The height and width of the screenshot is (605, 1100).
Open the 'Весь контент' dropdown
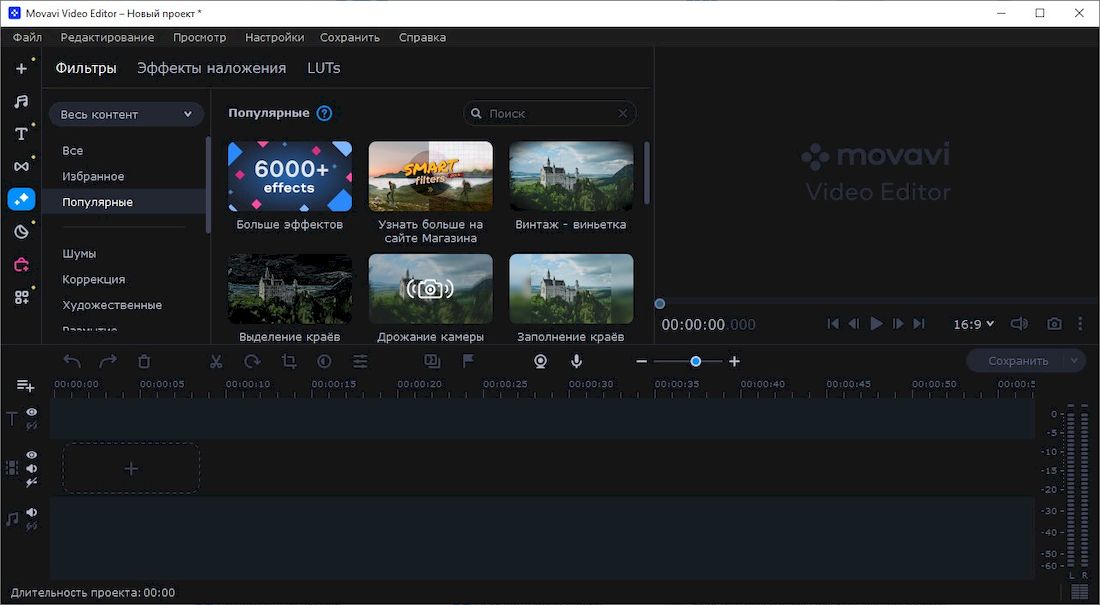click(x=126, y=114)
